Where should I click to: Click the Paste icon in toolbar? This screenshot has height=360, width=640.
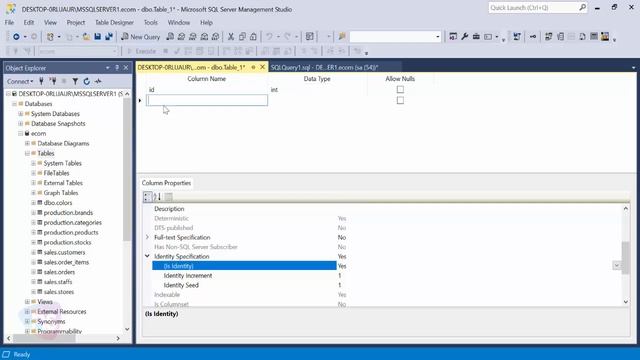tap(253, 37)
